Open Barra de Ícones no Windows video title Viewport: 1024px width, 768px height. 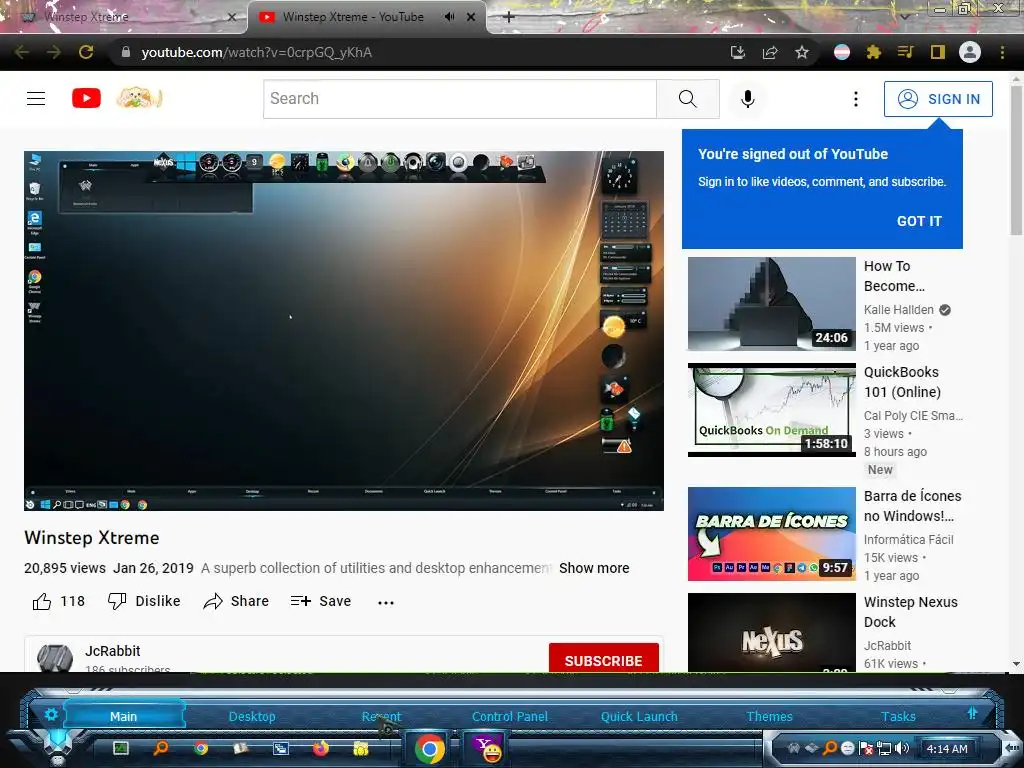pyautogui.click(x=912, y=506)
